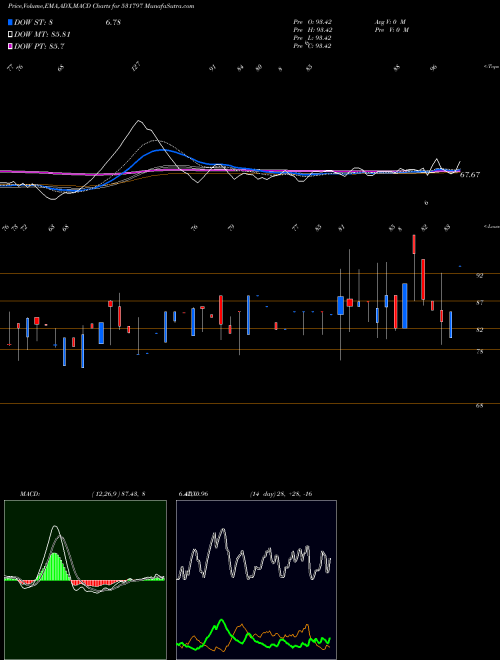Click the magenta DOW PT legend swatch
The height and width of the screenshot is (660, 500).
(x=10, y=46)
